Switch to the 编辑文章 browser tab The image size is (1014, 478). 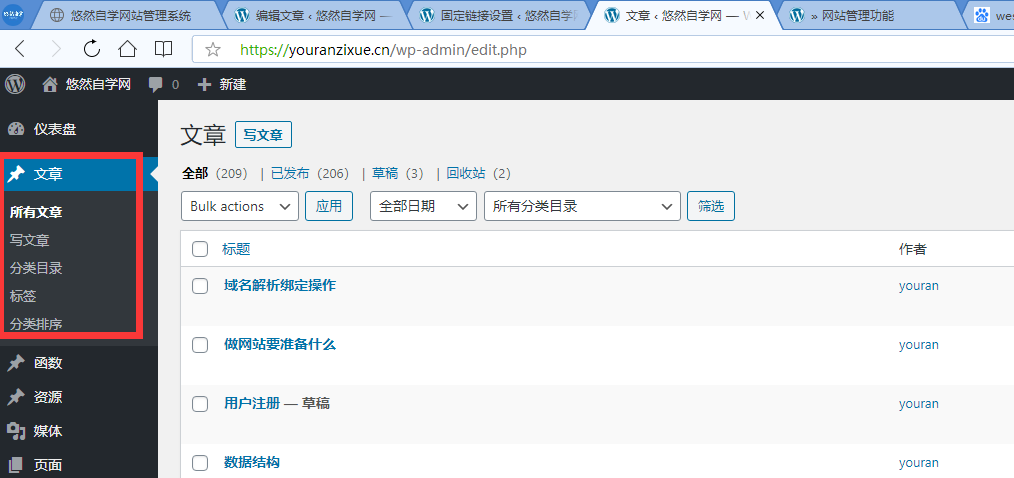pyautogui.click(x=314, y=16)
